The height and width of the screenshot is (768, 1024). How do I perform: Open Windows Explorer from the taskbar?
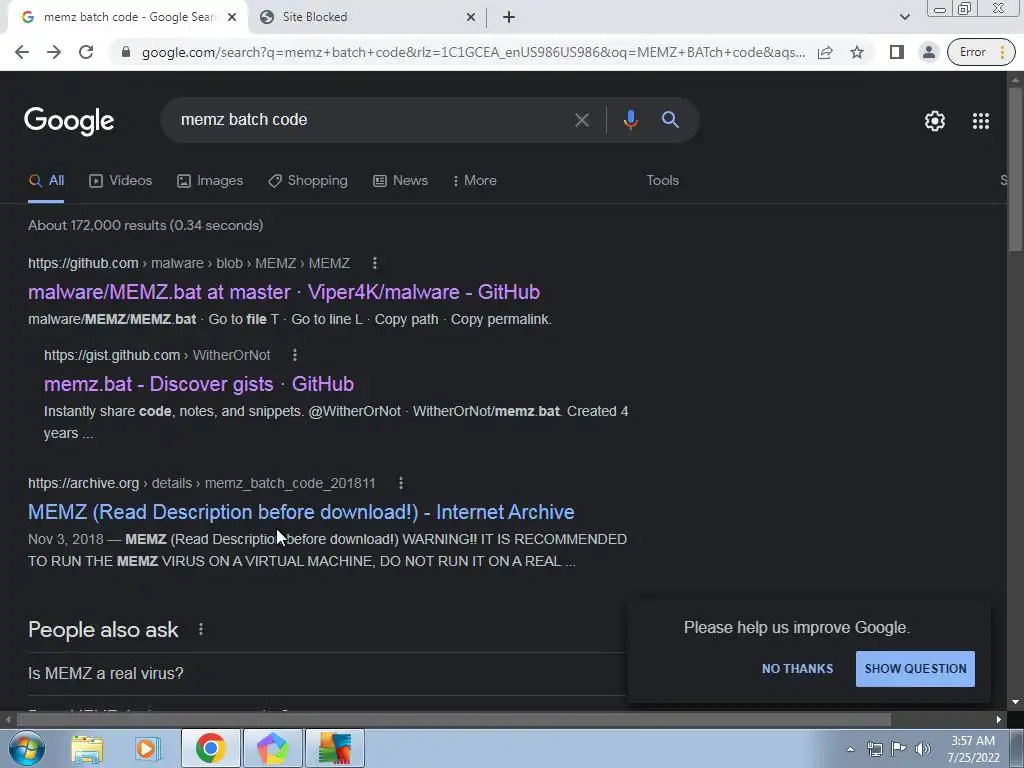click(87, 748)
